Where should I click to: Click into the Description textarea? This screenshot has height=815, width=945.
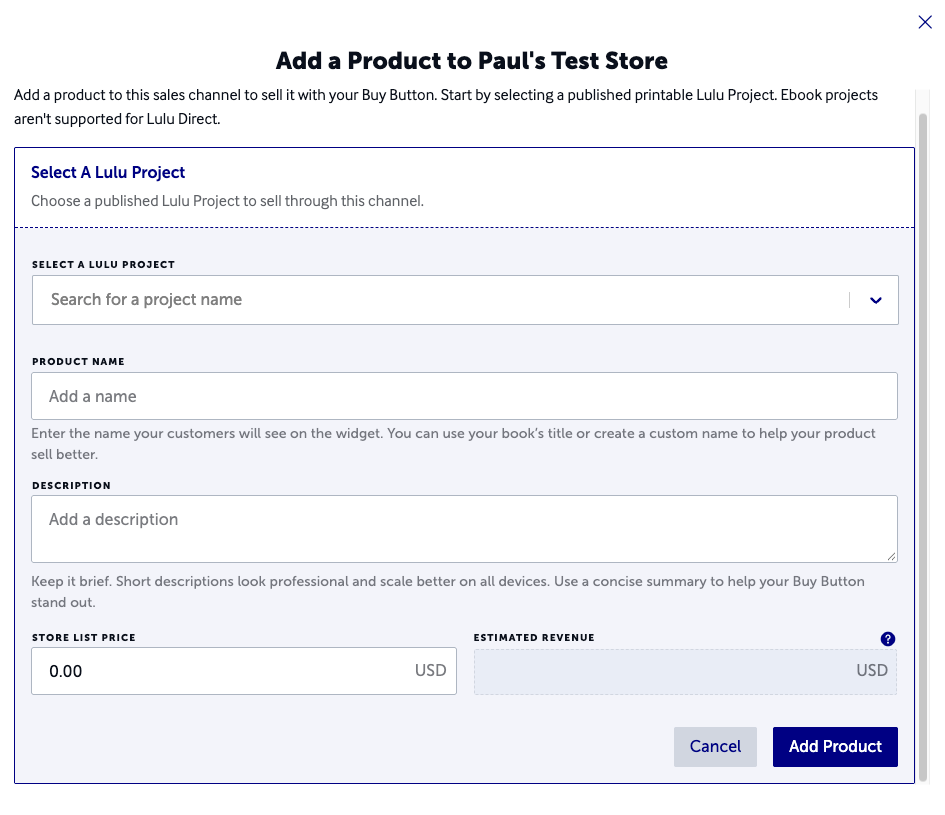pyautogui.click(x=464, y=529)
